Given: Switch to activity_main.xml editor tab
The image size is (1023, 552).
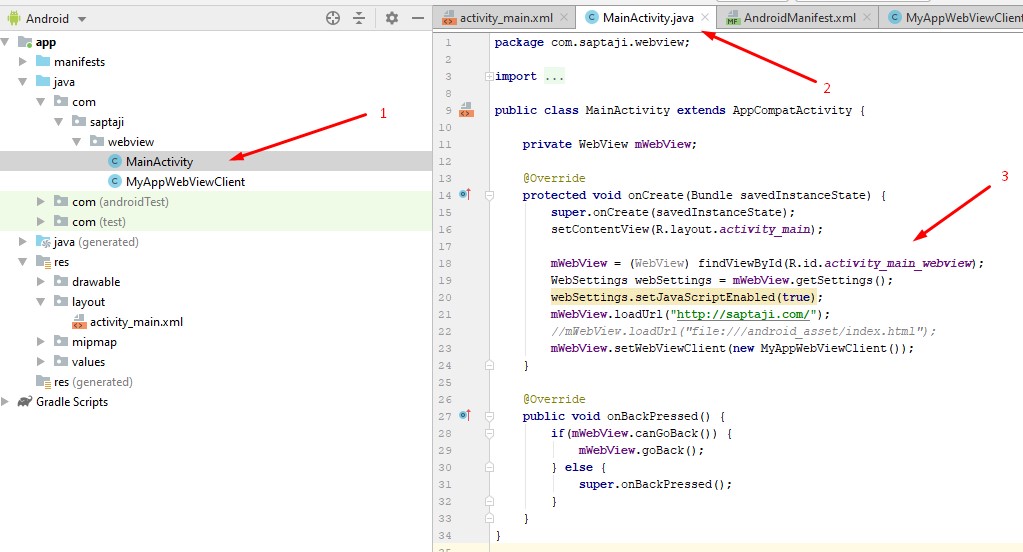Looking at the screenshot, I should pyautogui.click(x=506, y=18).
